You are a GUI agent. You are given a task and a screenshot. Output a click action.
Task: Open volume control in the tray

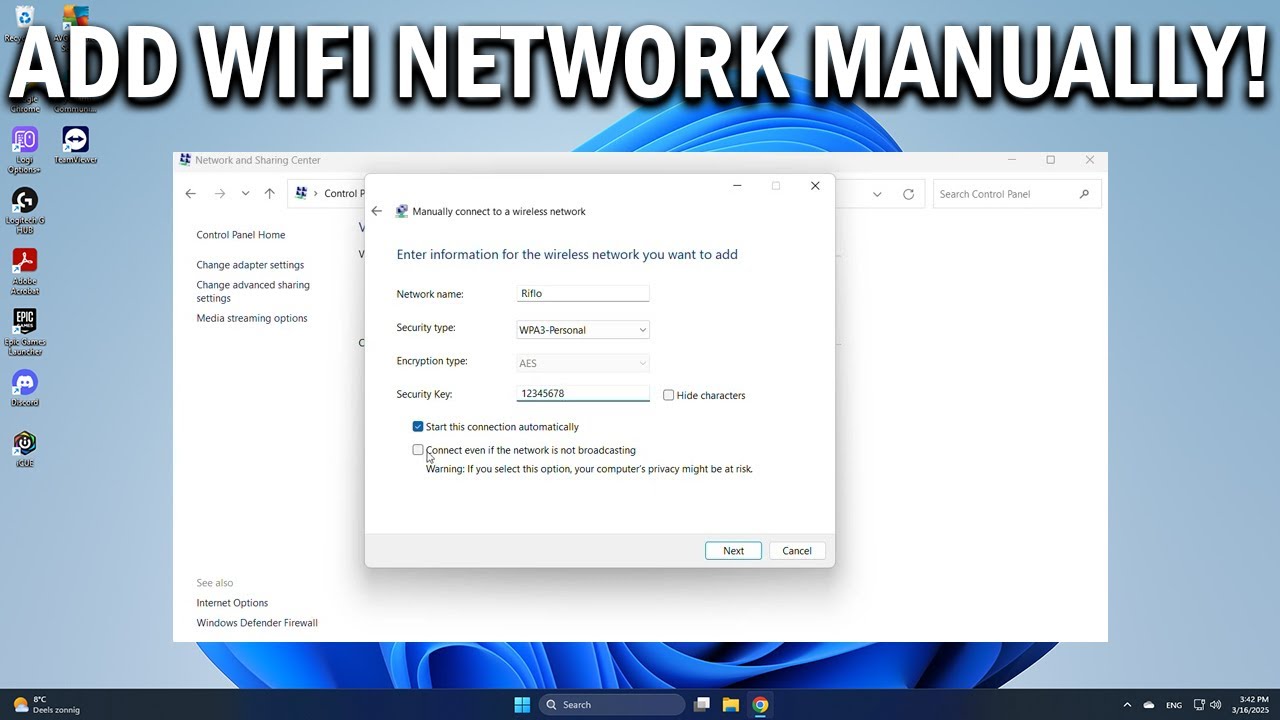(1216, 705)
